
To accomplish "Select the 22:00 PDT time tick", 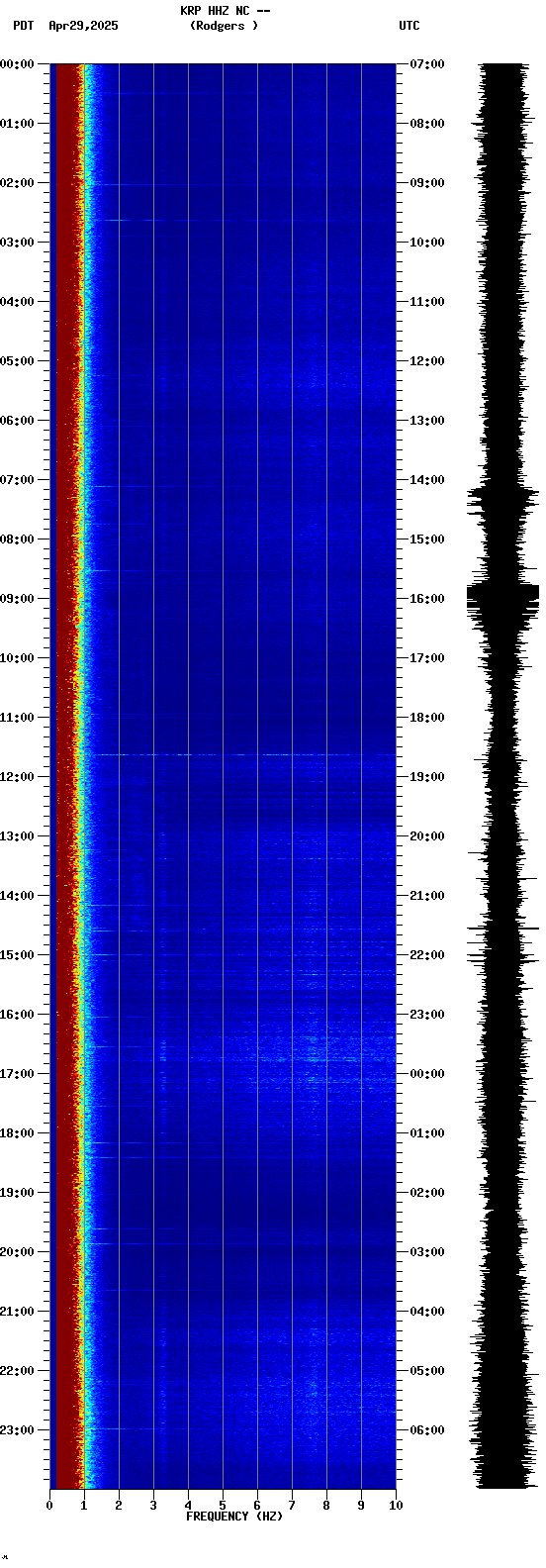I will 19,1371.
